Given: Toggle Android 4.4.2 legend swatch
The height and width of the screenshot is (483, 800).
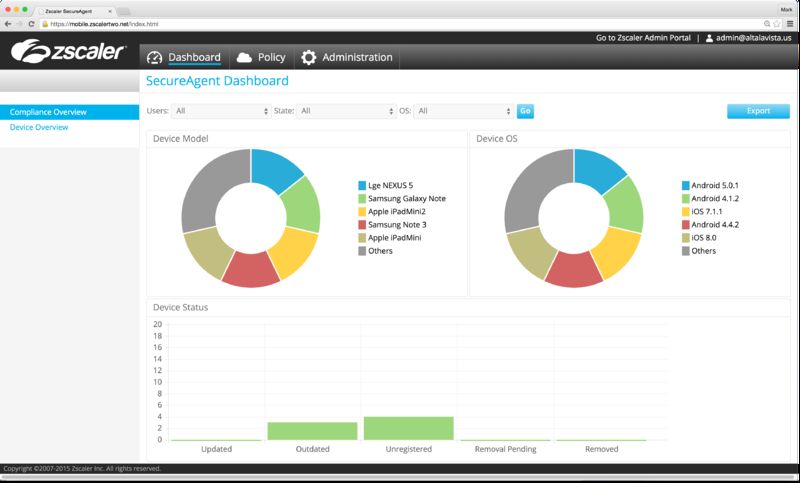Looking at the screenshot, I should pyautogui.click(x=686, y=225).
